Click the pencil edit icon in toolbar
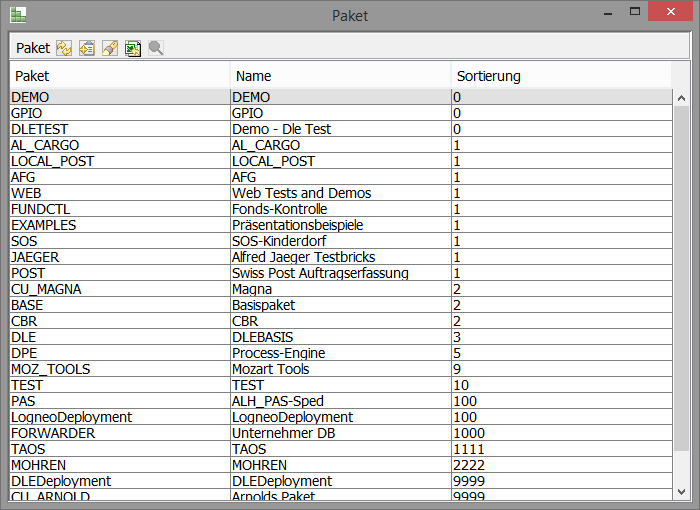 coord(110,48)
